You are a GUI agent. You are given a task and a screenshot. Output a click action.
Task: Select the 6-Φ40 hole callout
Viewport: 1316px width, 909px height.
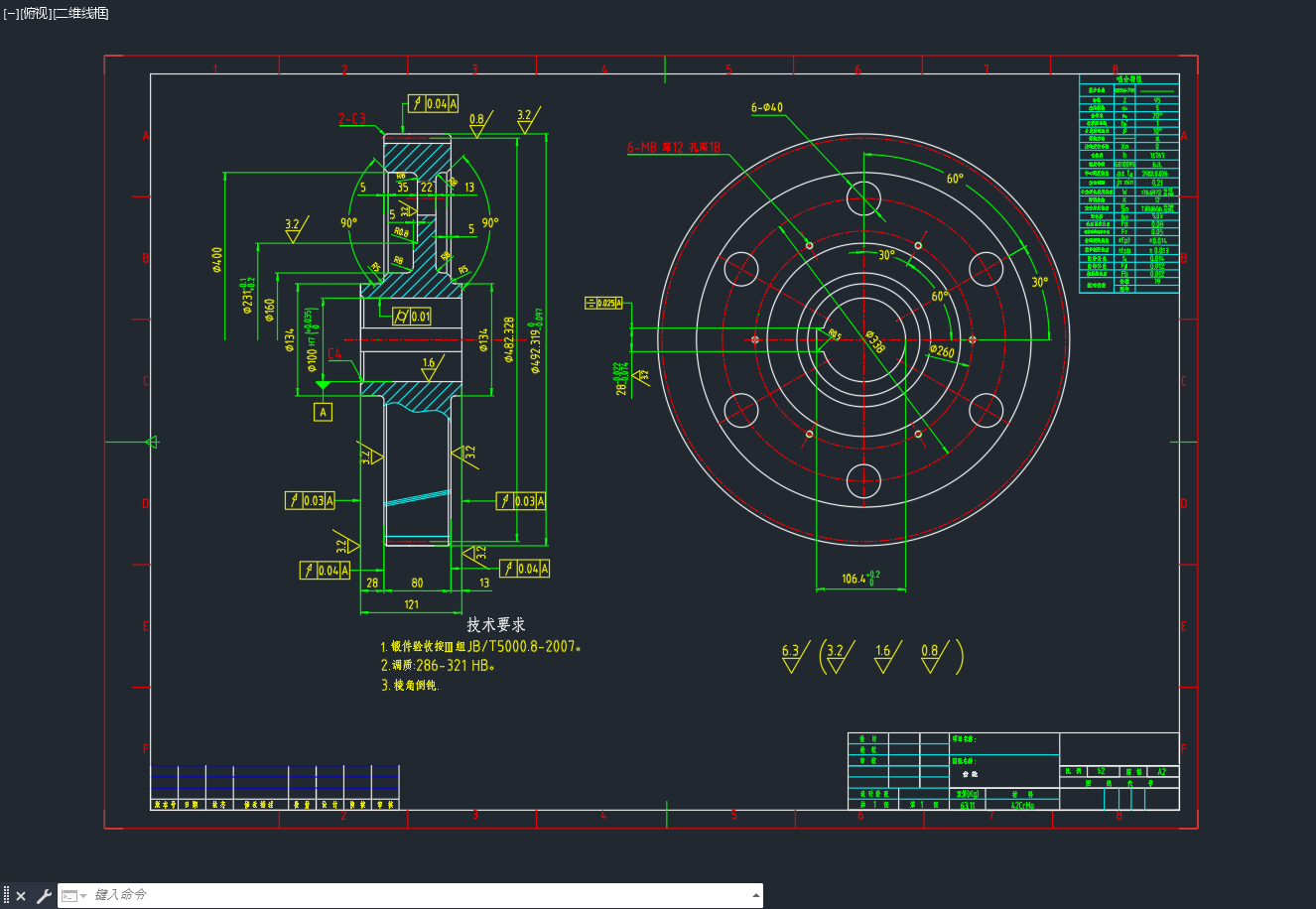click(x=767, y=107)
